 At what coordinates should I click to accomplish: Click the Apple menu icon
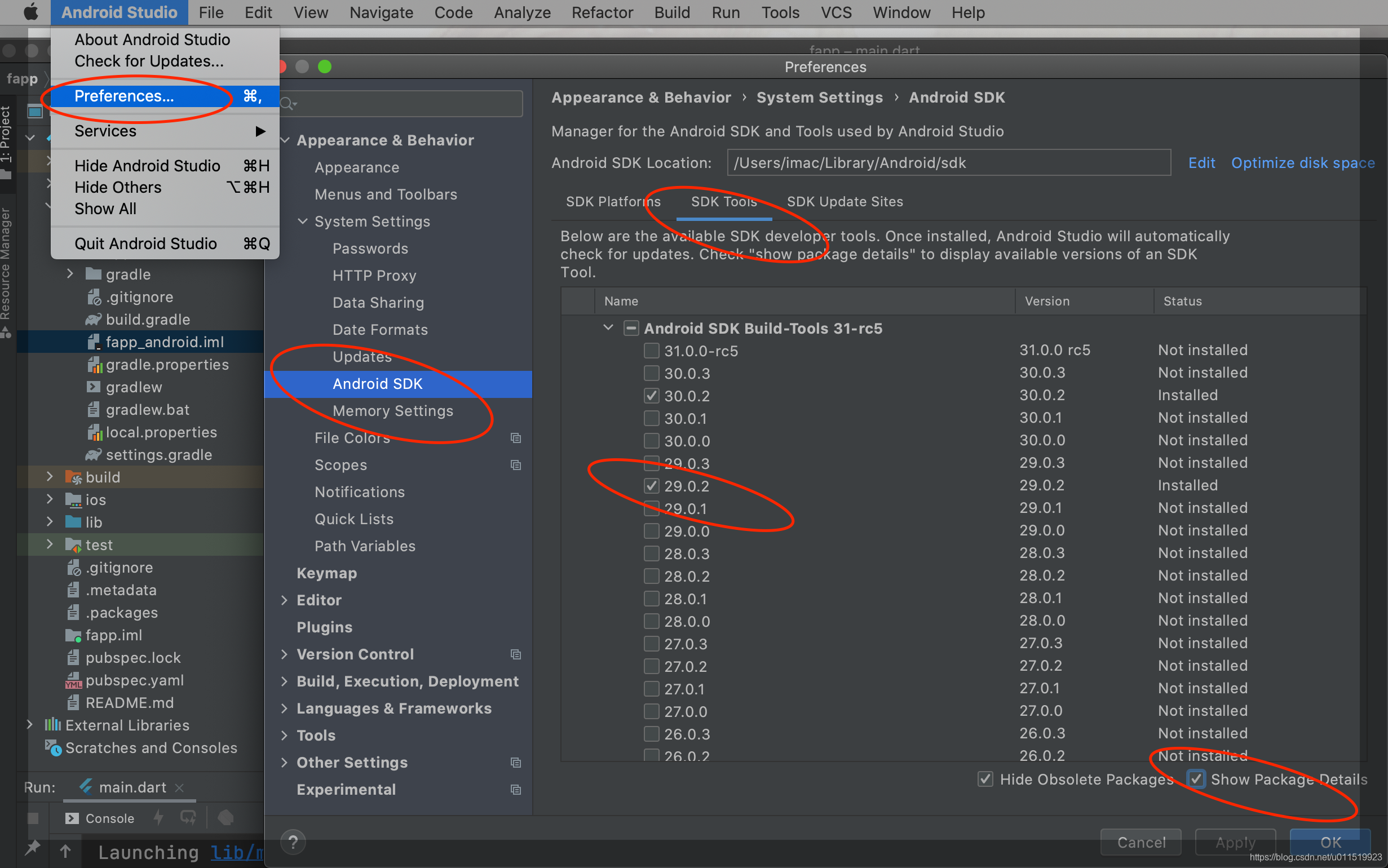31,12
